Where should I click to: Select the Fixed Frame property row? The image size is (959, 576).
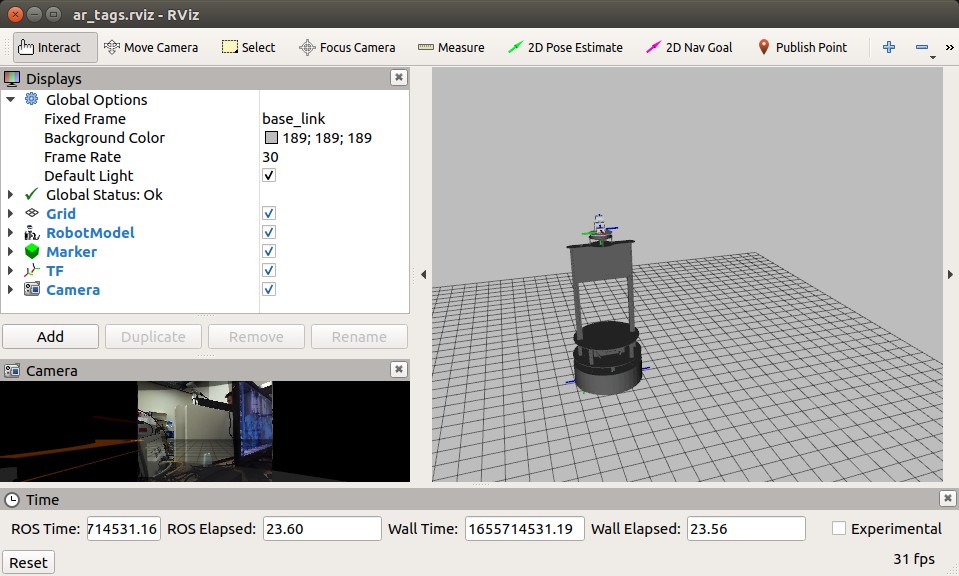click(x=205, y=119)
